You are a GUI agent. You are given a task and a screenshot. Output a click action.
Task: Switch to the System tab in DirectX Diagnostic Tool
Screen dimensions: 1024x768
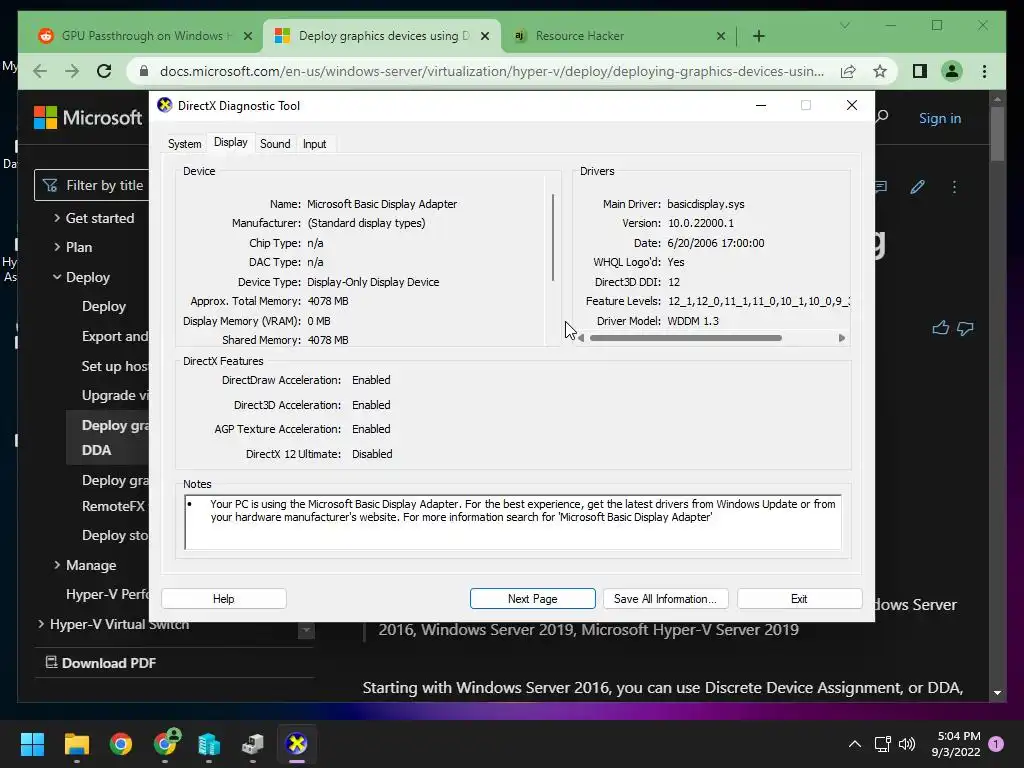pos(184,144)
